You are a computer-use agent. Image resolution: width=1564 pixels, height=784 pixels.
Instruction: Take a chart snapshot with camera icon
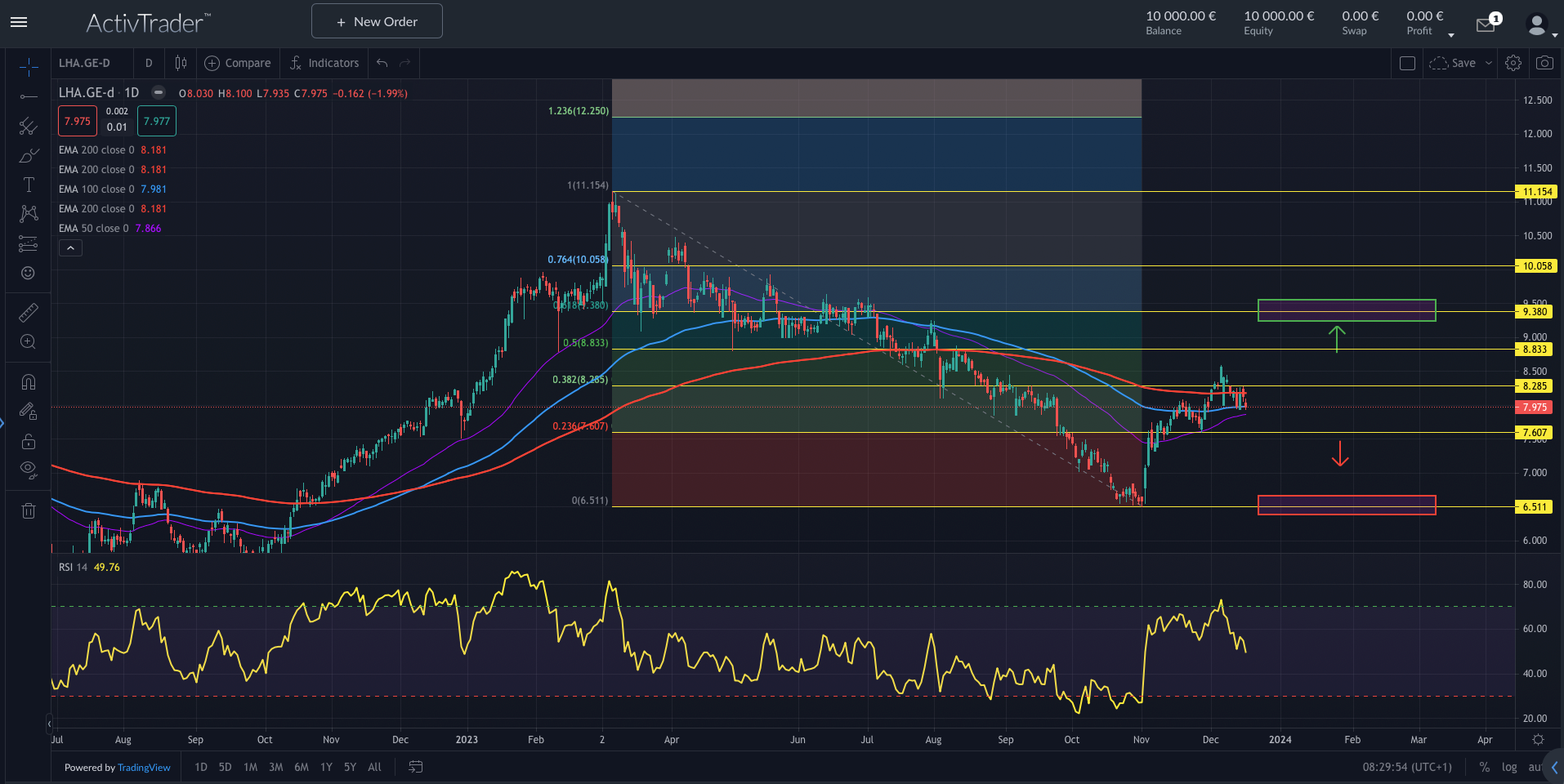point(1544,63)
